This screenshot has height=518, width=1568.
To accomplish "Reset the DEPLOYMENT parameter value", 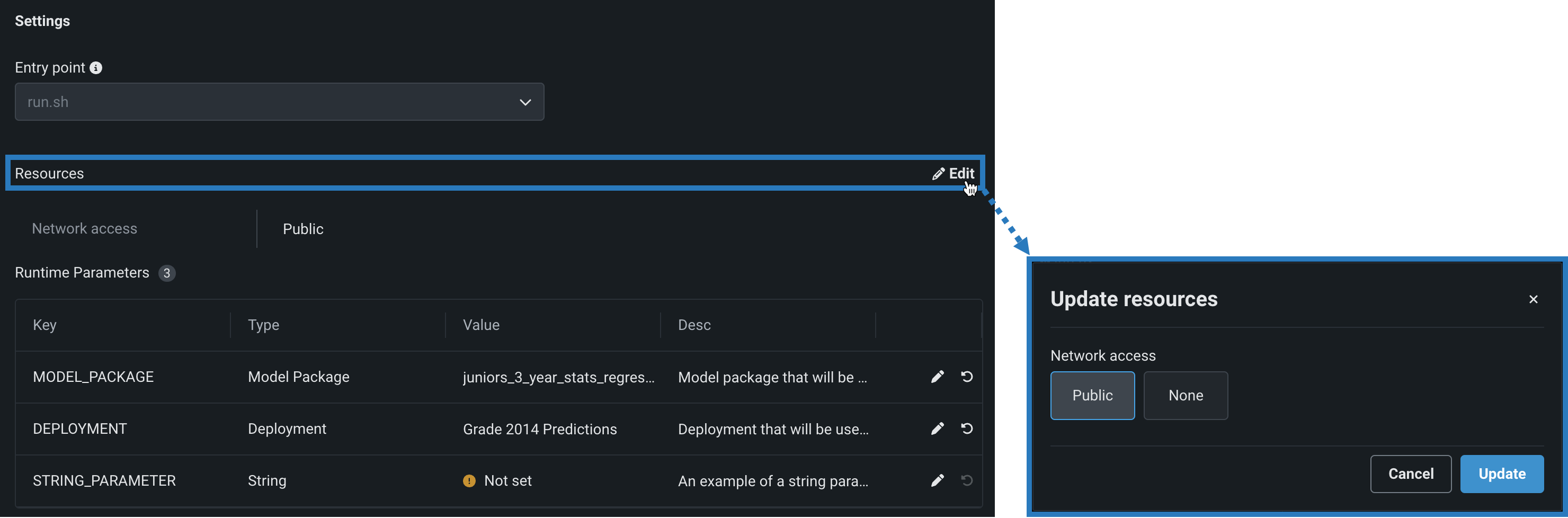I will [x=967, y=428].
